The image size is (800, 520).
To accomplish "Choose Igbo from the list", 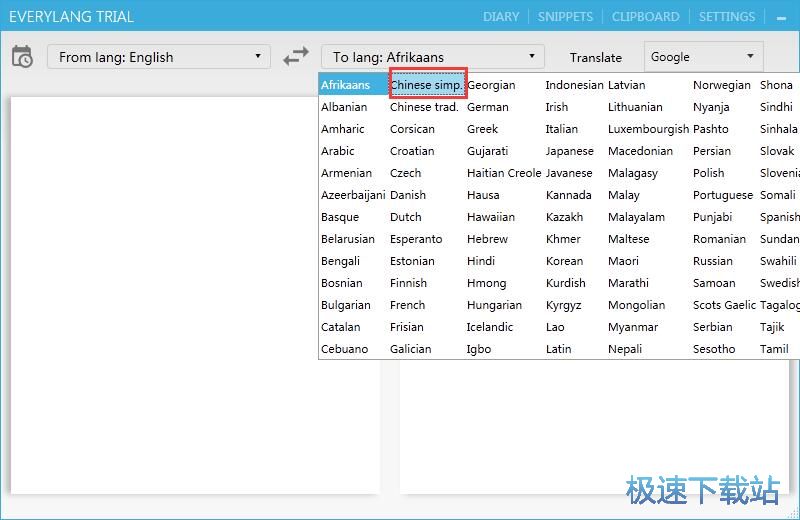I will pos(479,349).
